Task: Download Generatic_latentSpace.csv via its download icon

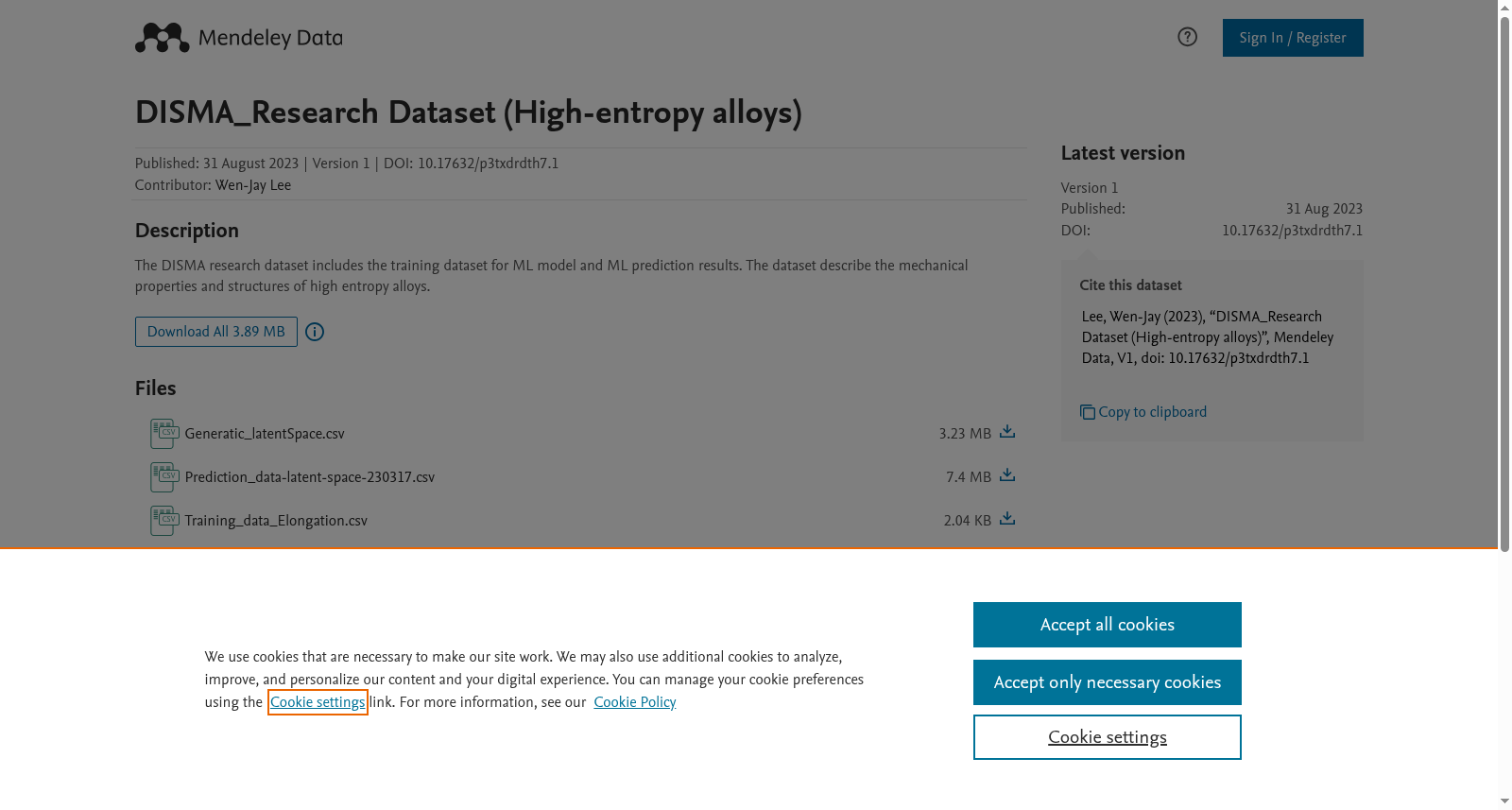Action: pyautogui.click(x=1007, y=432)
